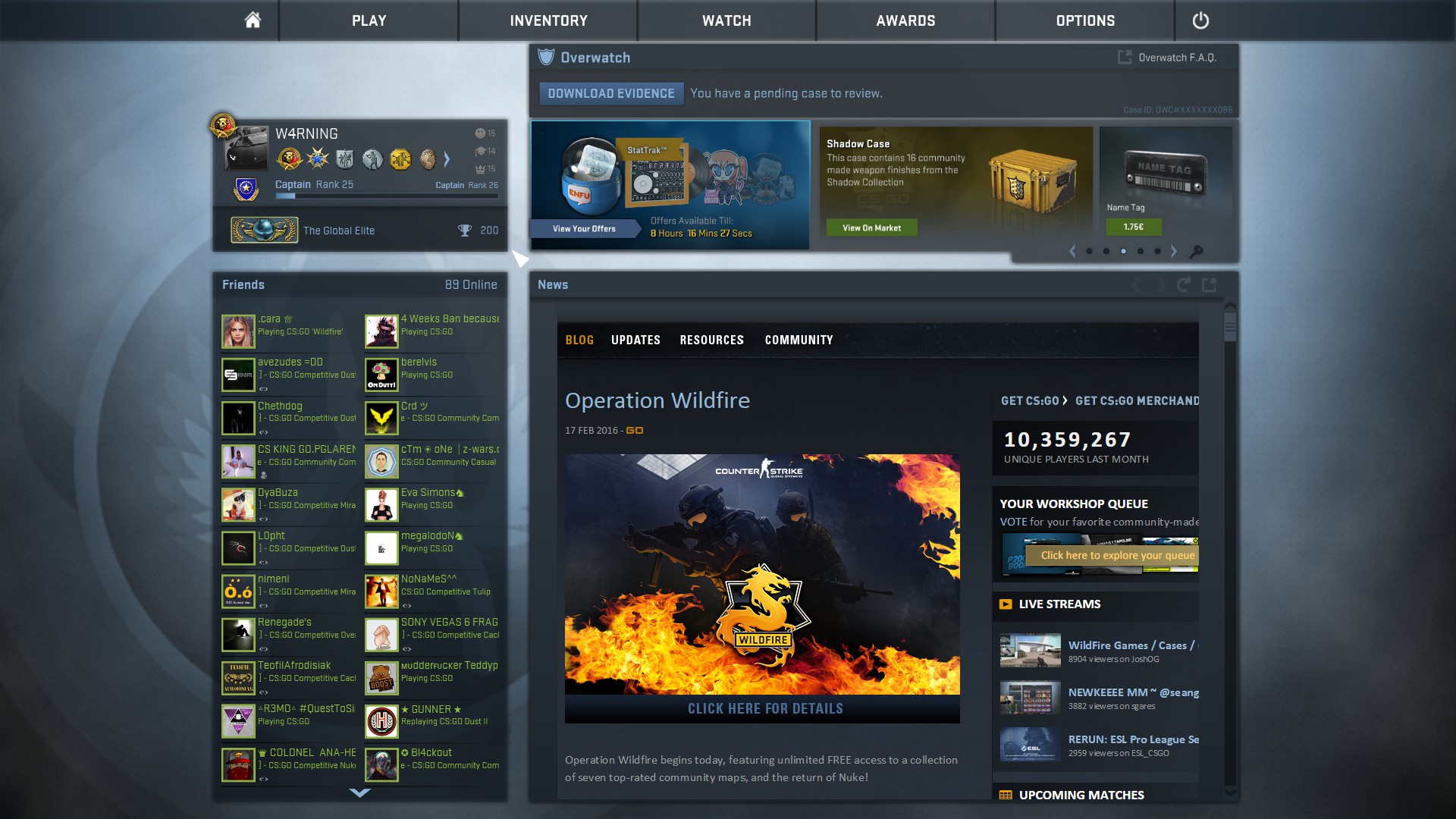Click the Home icon in top bar
The height and width of the screenshot is (819, 1456).
coord(253,20)
